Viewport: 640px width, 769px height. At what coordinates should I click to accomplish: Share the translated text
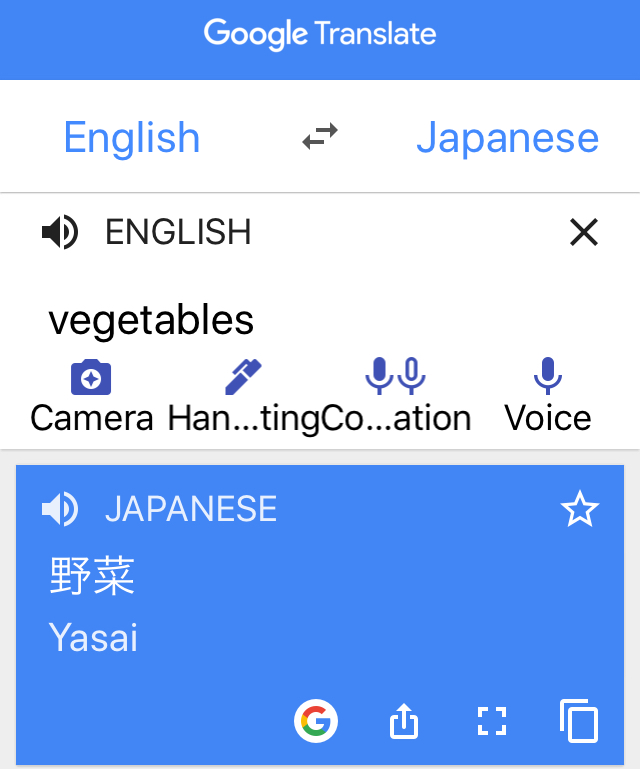(x=404, y=721)
